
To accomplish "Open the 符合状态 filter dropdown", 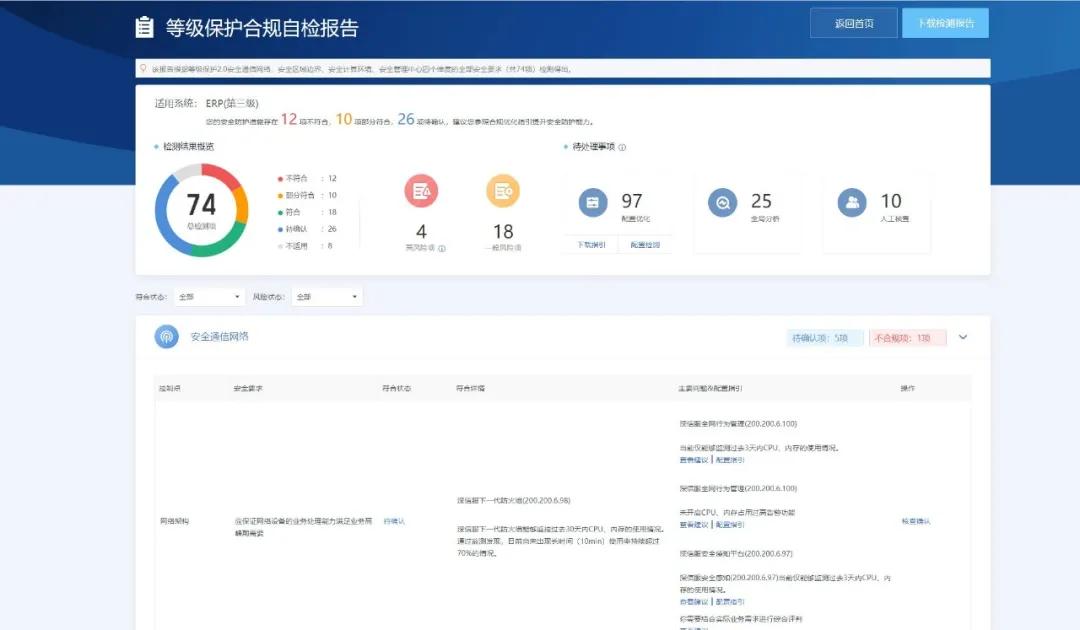I will [x=209, y=297].
